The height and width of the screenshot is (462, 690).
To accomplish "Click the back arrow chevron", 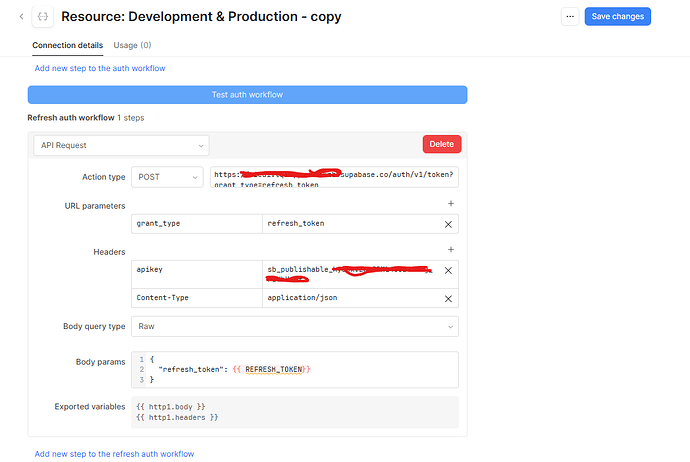I will click(x=21, y=16).
